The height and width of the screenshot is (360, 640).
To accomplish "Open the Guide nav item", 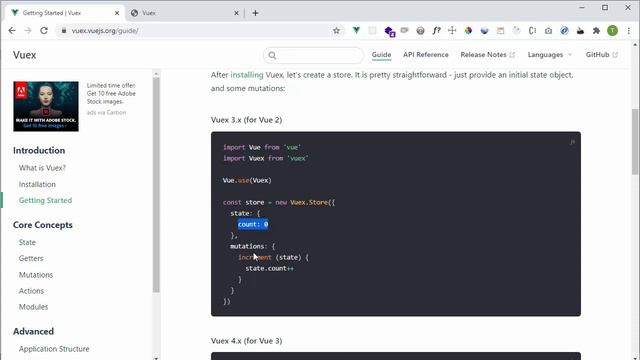I will click(x=381, y=55).
